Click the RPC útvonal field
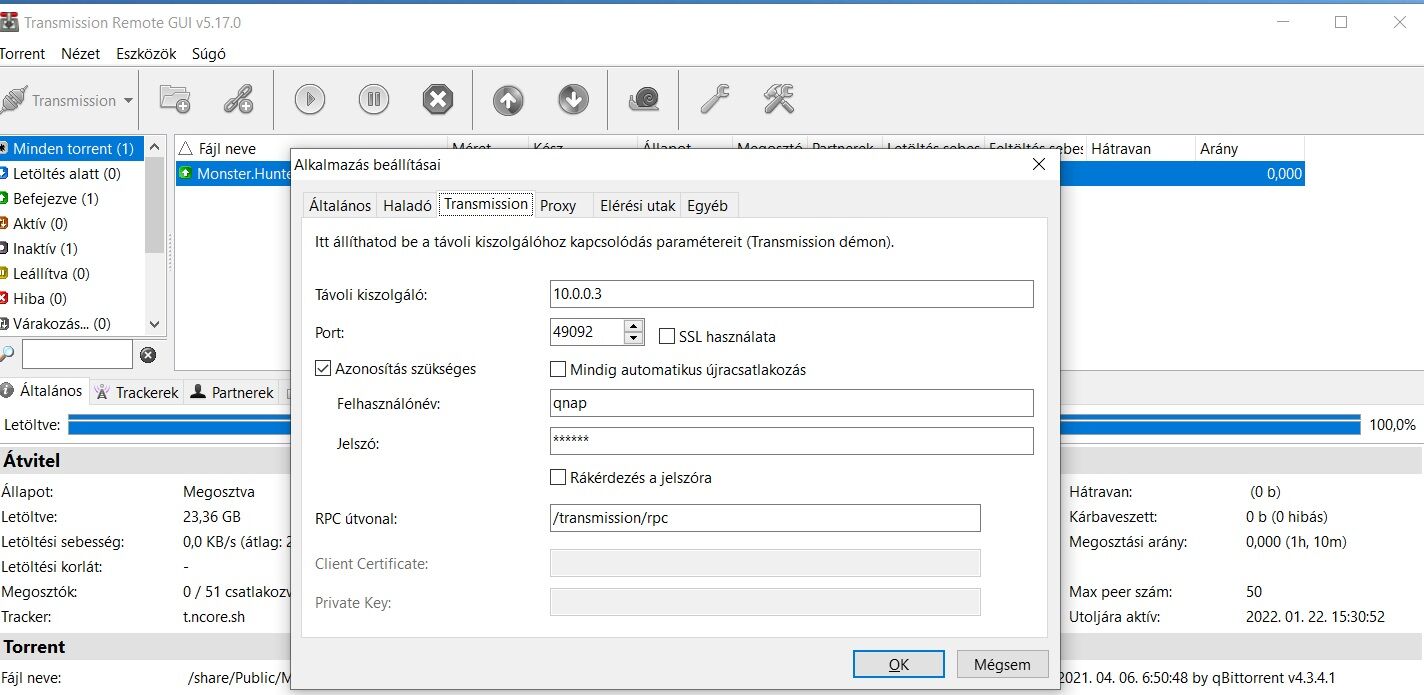 [x=765, y=518]
